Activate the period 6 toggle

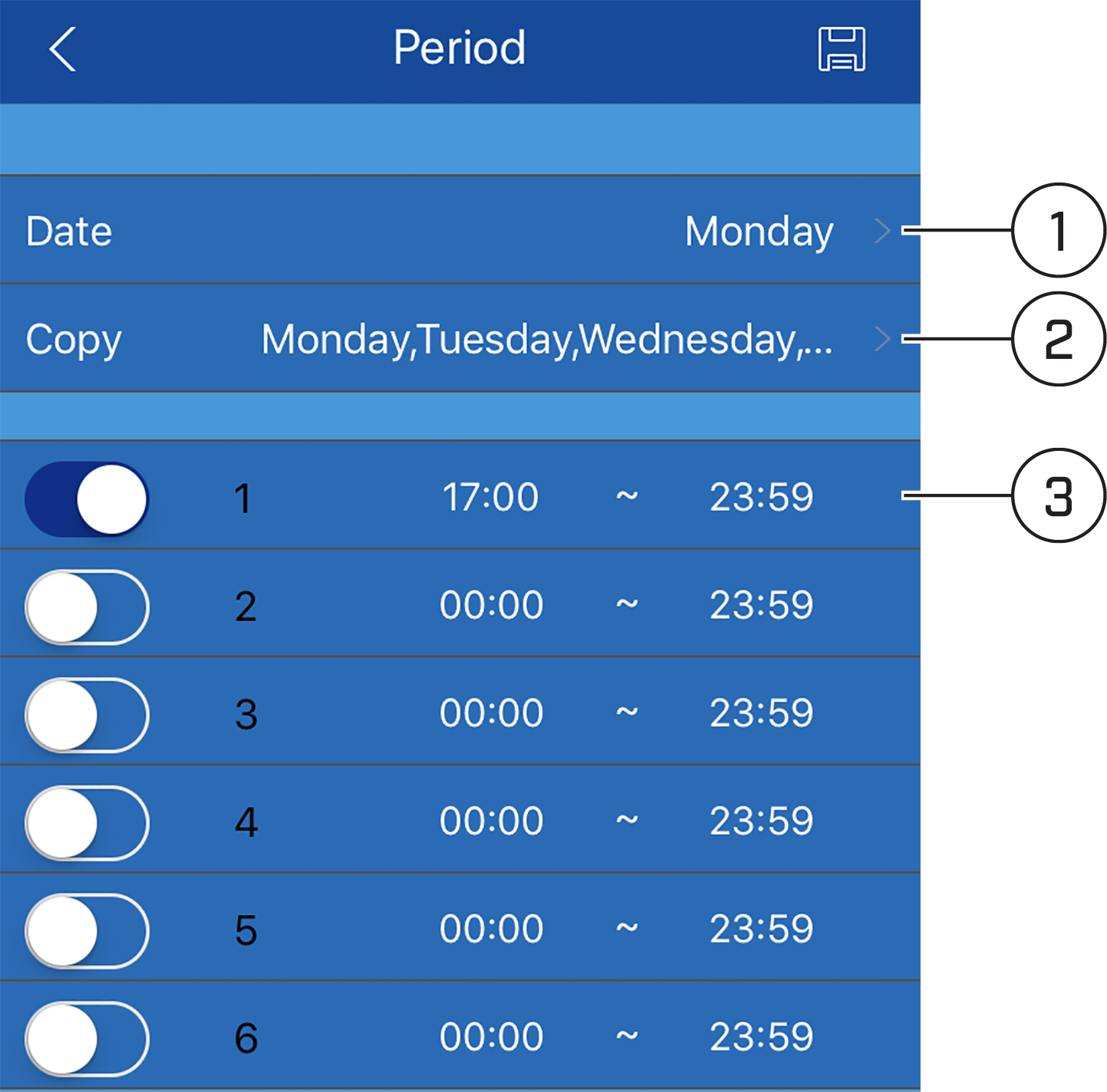(87, 1039)
